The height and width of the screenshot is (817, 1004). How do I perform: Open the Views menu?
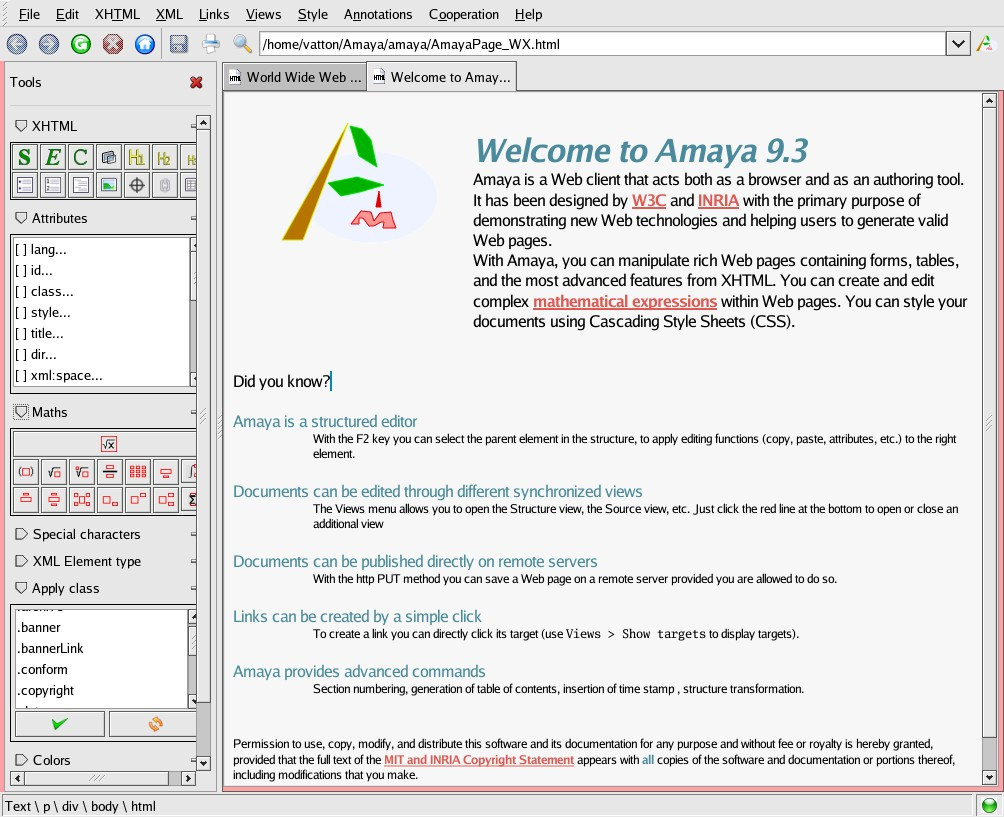click(264, 14)
